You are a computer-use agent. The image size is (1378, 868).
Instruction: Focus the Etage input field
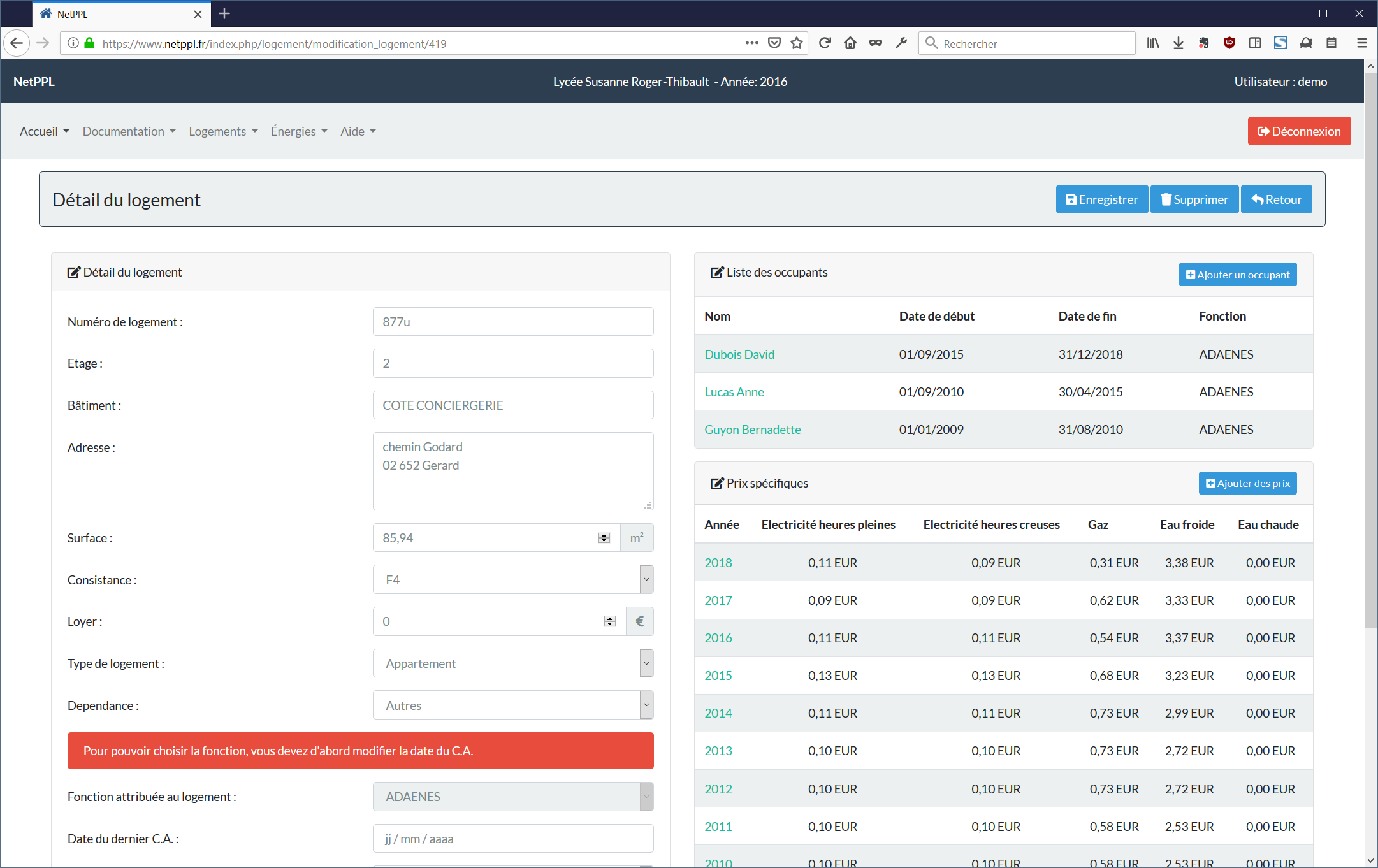512,363
